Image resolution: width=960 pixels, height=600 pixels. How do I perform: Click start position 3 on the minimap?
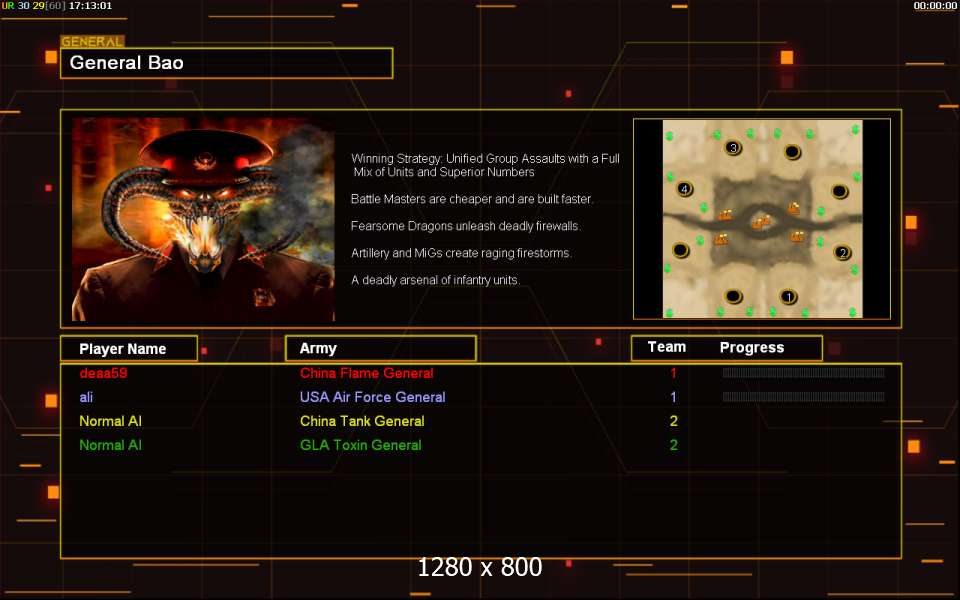point(733,148)
